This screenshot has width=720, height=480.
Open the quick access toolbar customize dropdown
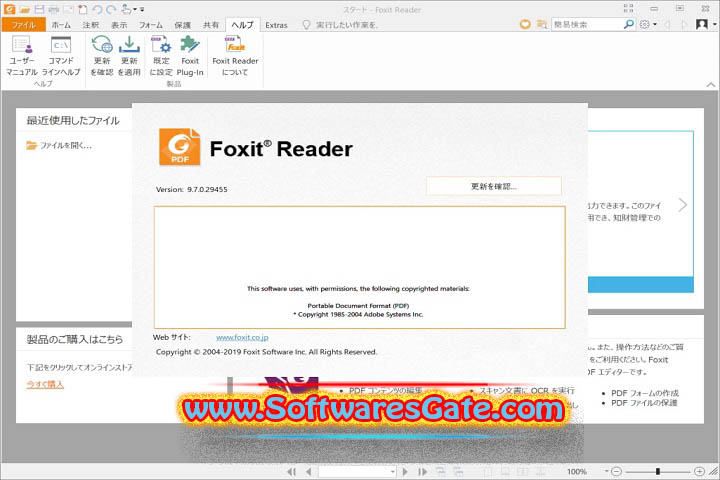(142, 10)
